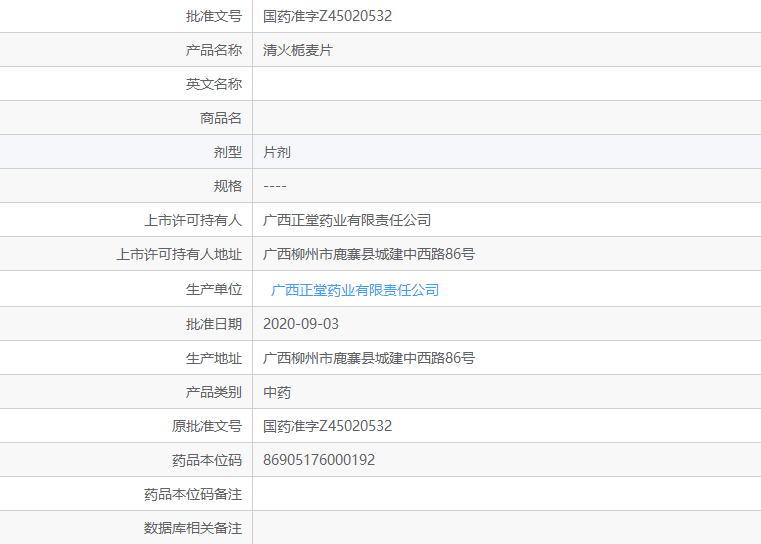Click the 药品本位码 row label
Screen dimensions: 761x544
pyautogui.click(x=207, y=460)
